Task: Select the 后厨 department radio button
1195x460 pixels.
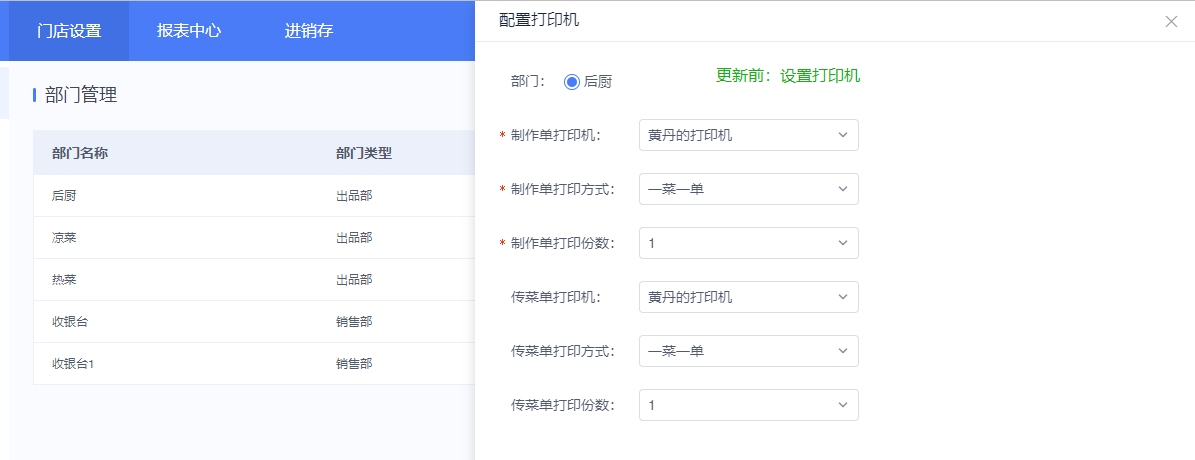Action: [572, 81]
